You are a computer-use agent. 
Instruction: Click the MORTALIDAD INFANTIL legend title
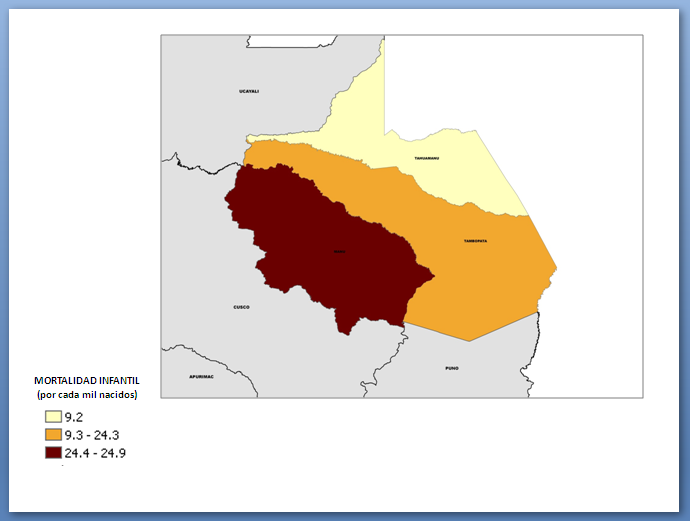87,381
